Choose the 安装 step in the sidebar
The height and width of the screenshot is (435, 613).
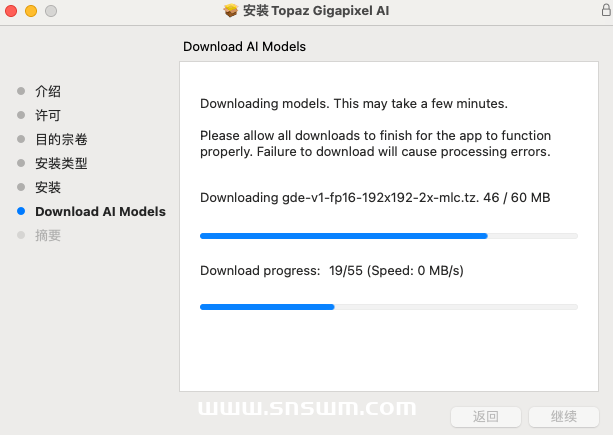(48, 187)
